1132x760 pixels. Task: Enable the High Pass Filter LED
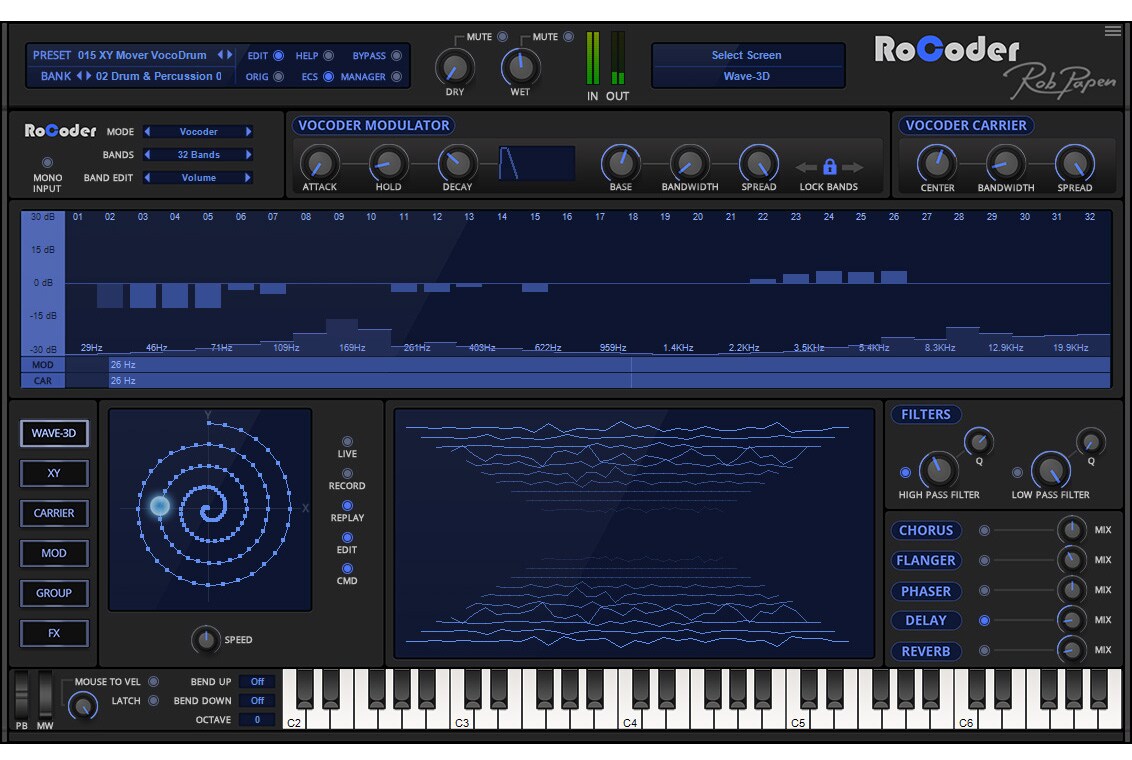(905, 473)
